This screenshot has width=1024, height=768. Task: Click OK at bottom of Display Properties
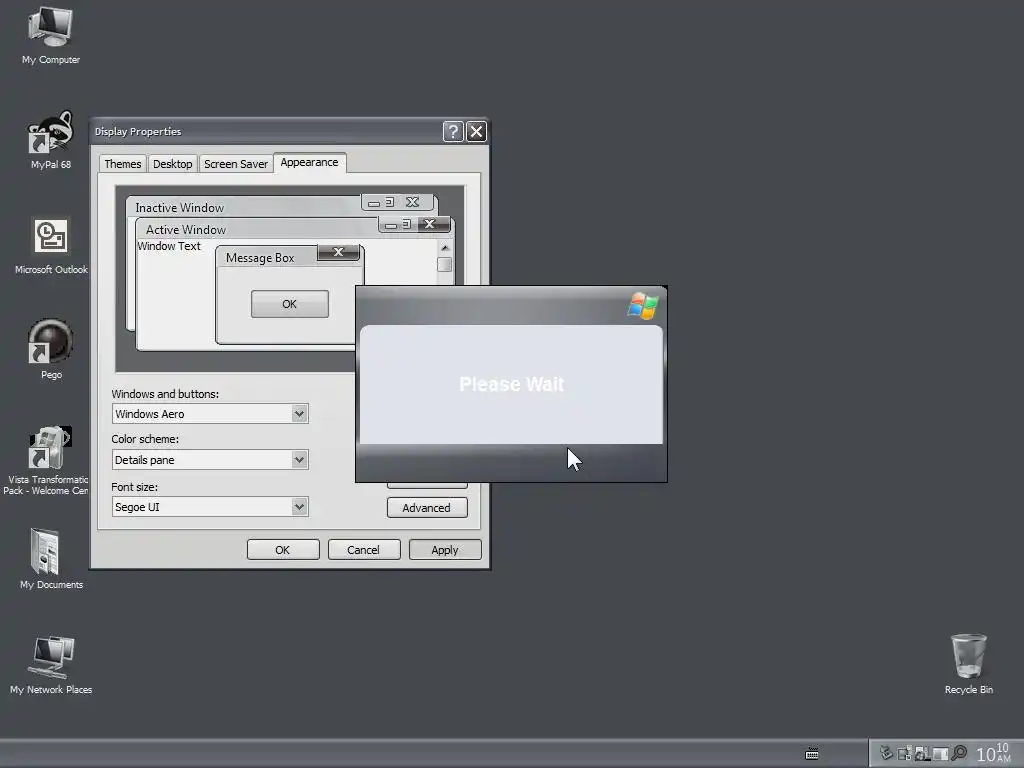click(x=283, y=550)
